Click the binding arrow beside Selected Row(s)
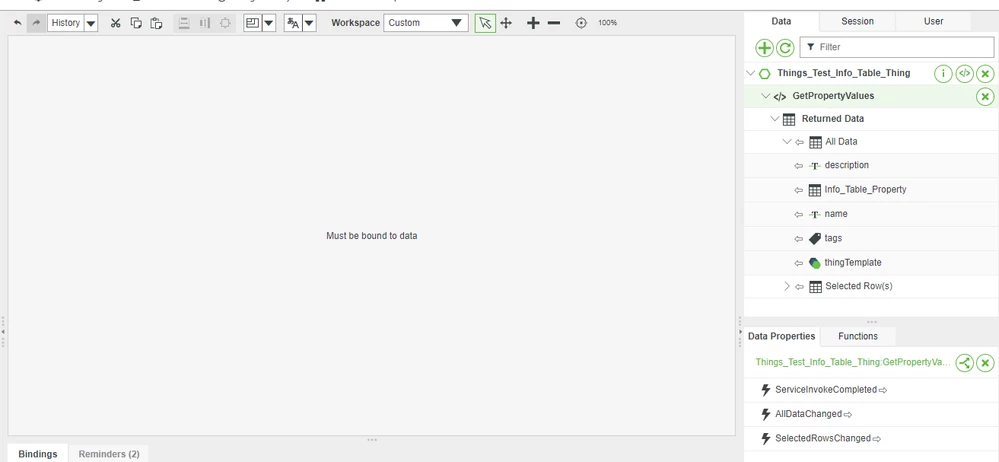 [x=799, y=287]
